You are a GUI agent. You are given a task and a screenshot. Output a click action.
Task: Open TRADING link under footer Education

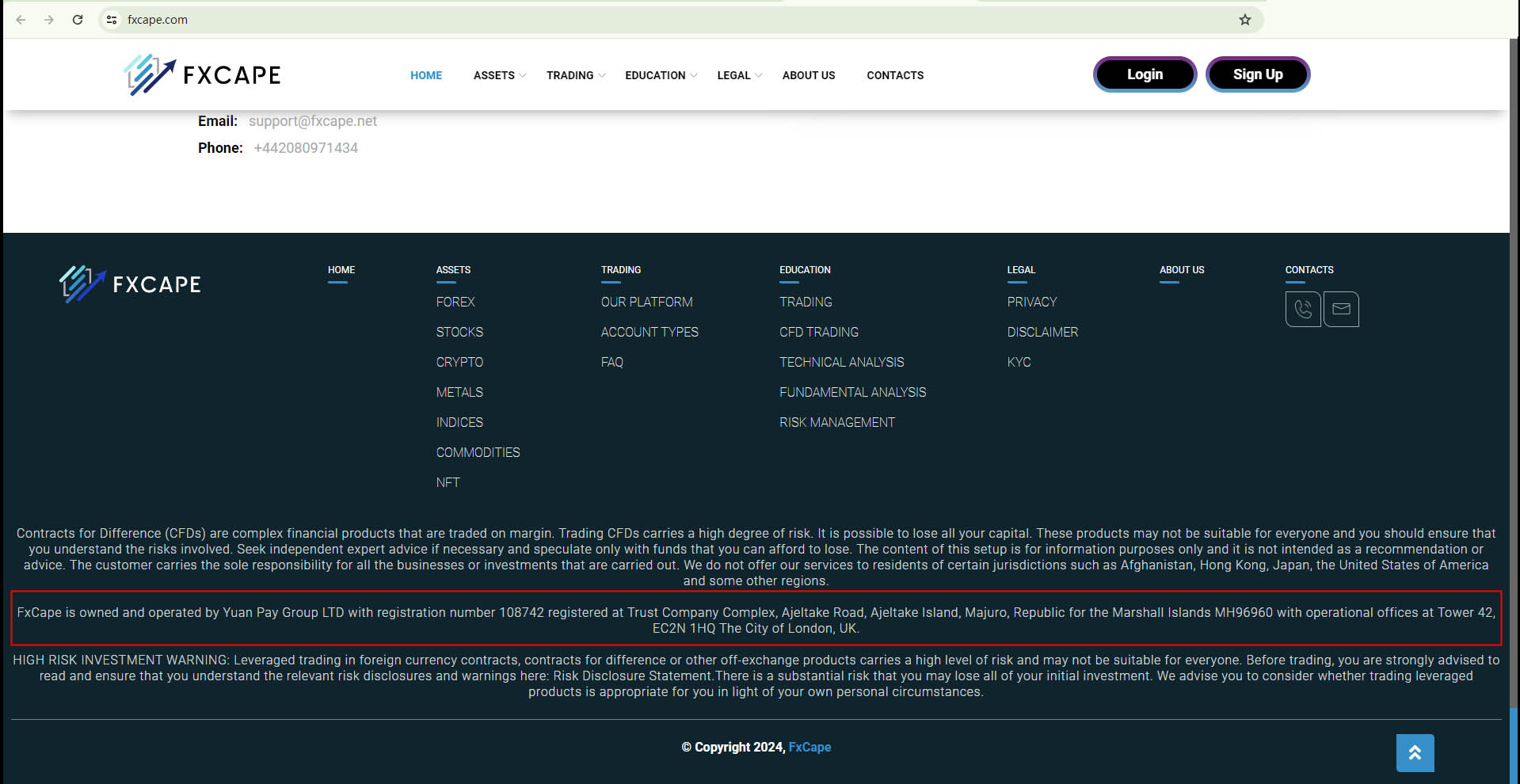(x=806, y=302)
